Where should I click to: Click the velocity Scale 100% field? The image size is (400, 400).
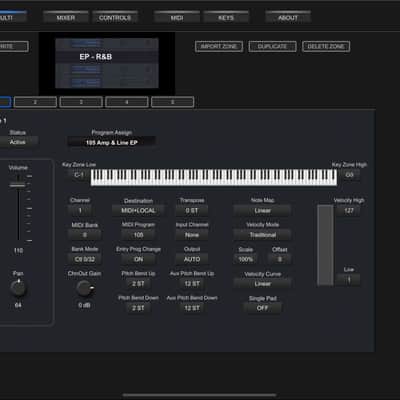[x=246, y=259]
